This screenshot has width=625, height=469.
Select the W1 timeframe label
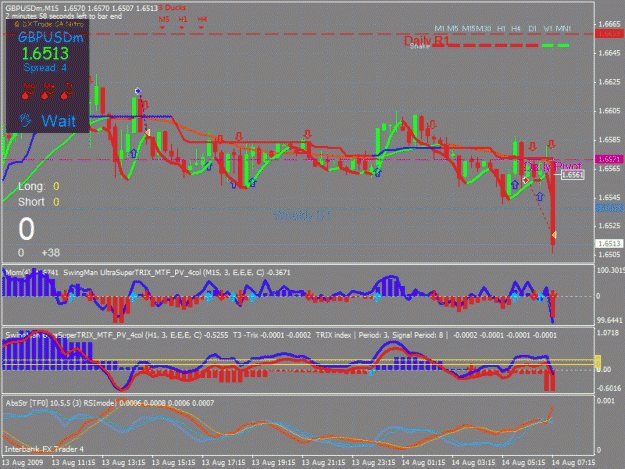(x=548, y=29)
